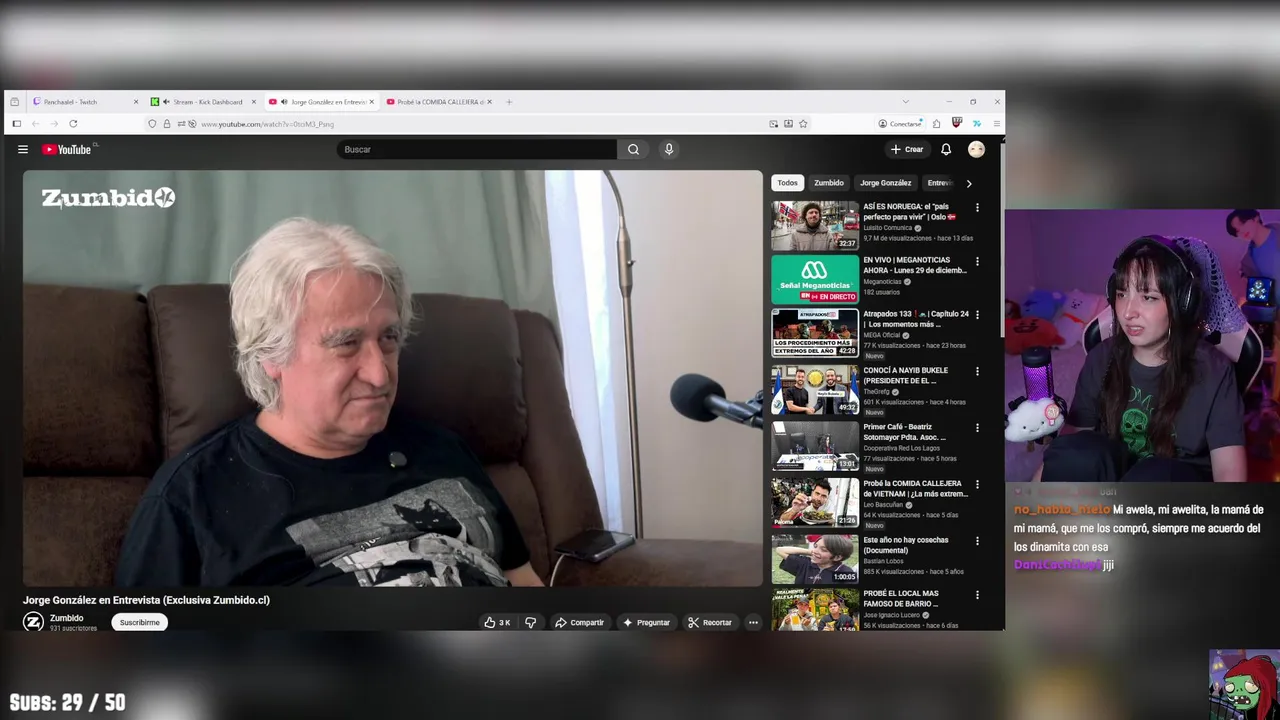Open the notifications bell

point(946,149)
